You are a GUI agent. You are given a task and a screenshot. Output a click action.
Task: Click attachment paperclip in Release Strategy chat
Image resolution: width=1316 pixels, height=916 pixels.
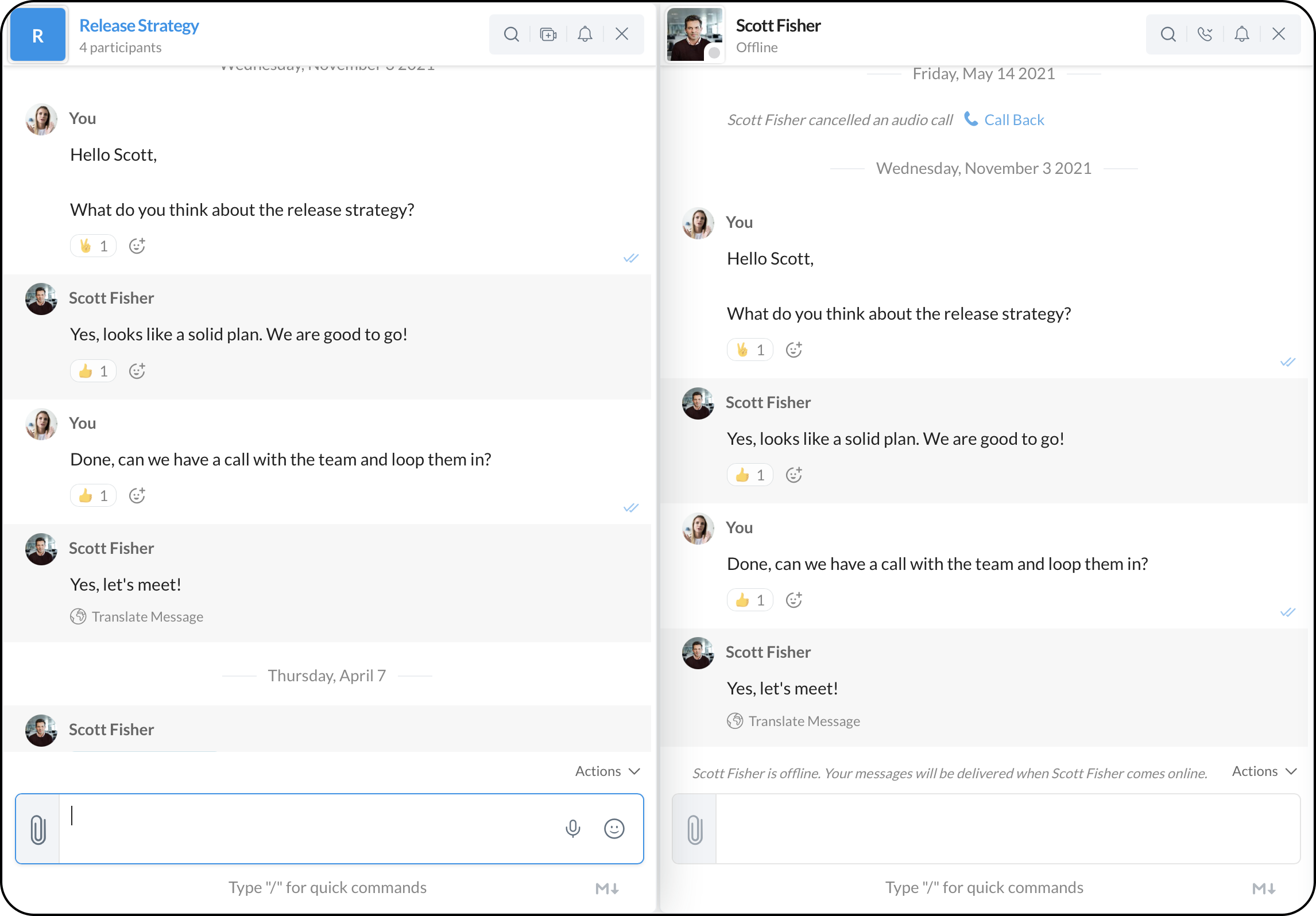click(x=38, y=829)
